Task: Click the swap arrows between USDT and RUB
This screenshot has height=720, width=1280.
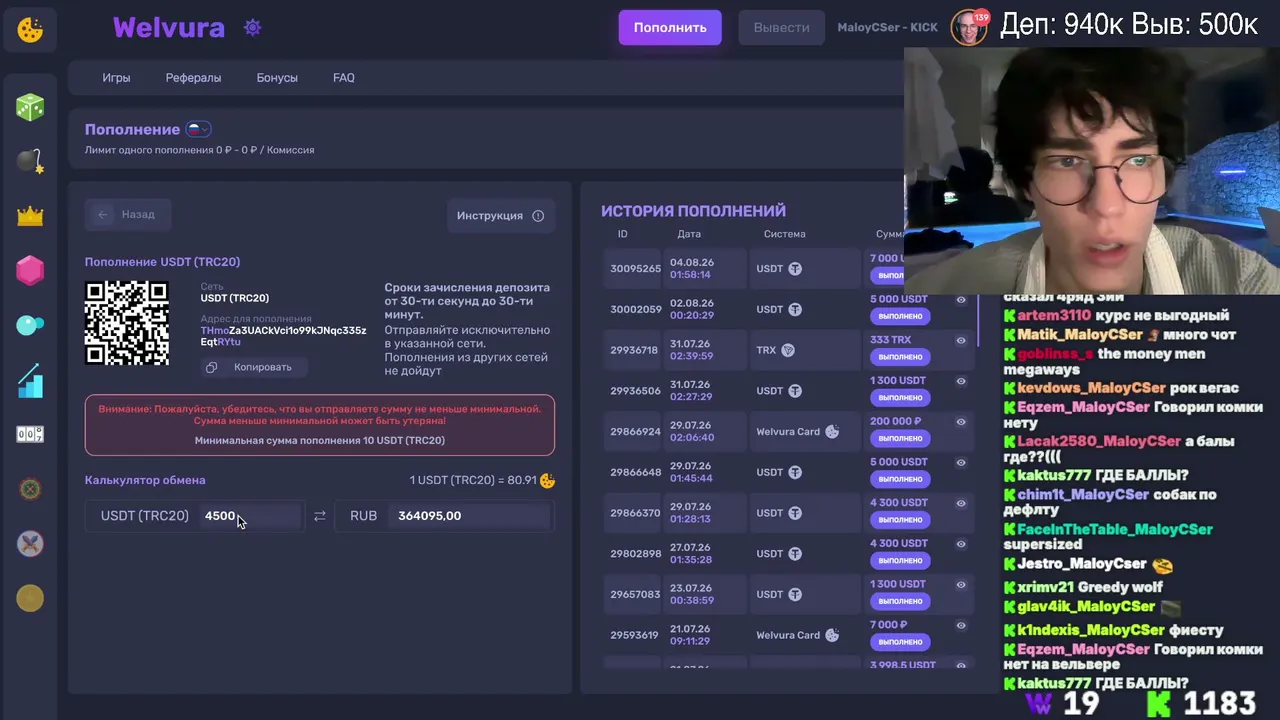Action: pos(320,516)
